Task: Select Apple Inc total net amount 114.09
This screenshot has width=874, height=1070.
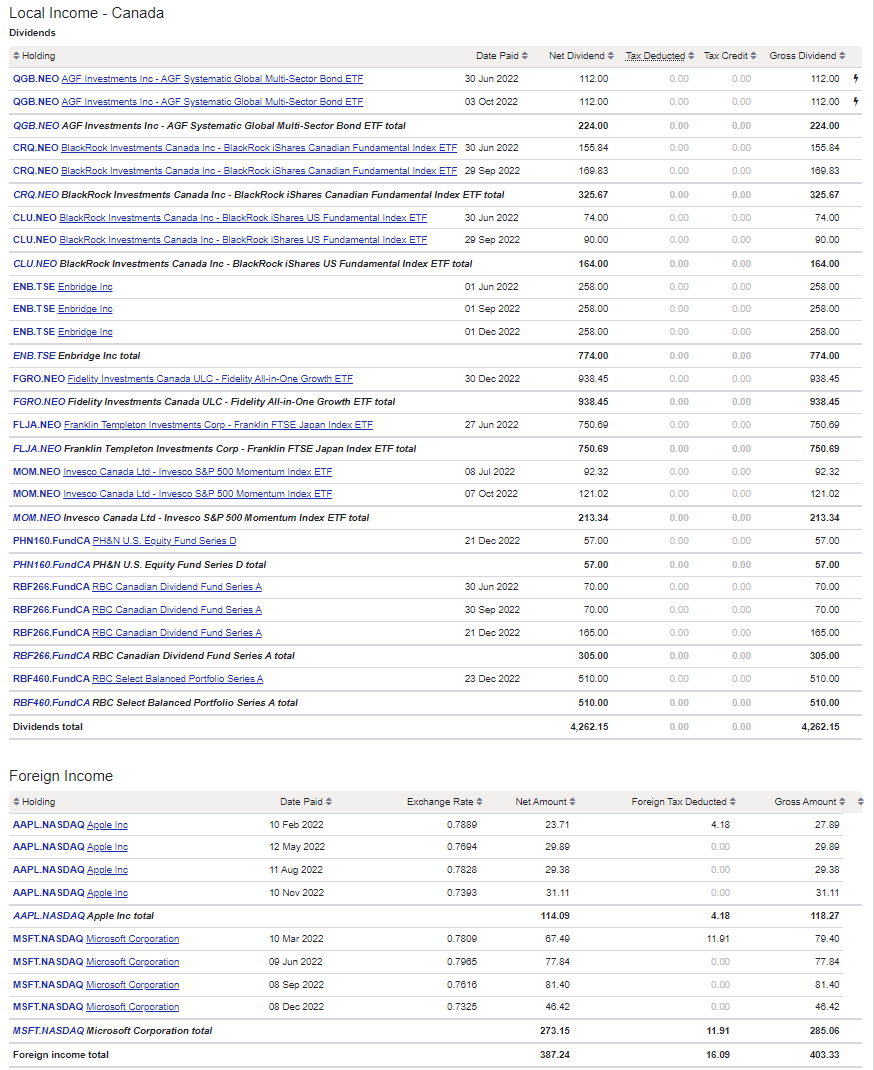Action: pyautogui.click(x=555, y=916)
